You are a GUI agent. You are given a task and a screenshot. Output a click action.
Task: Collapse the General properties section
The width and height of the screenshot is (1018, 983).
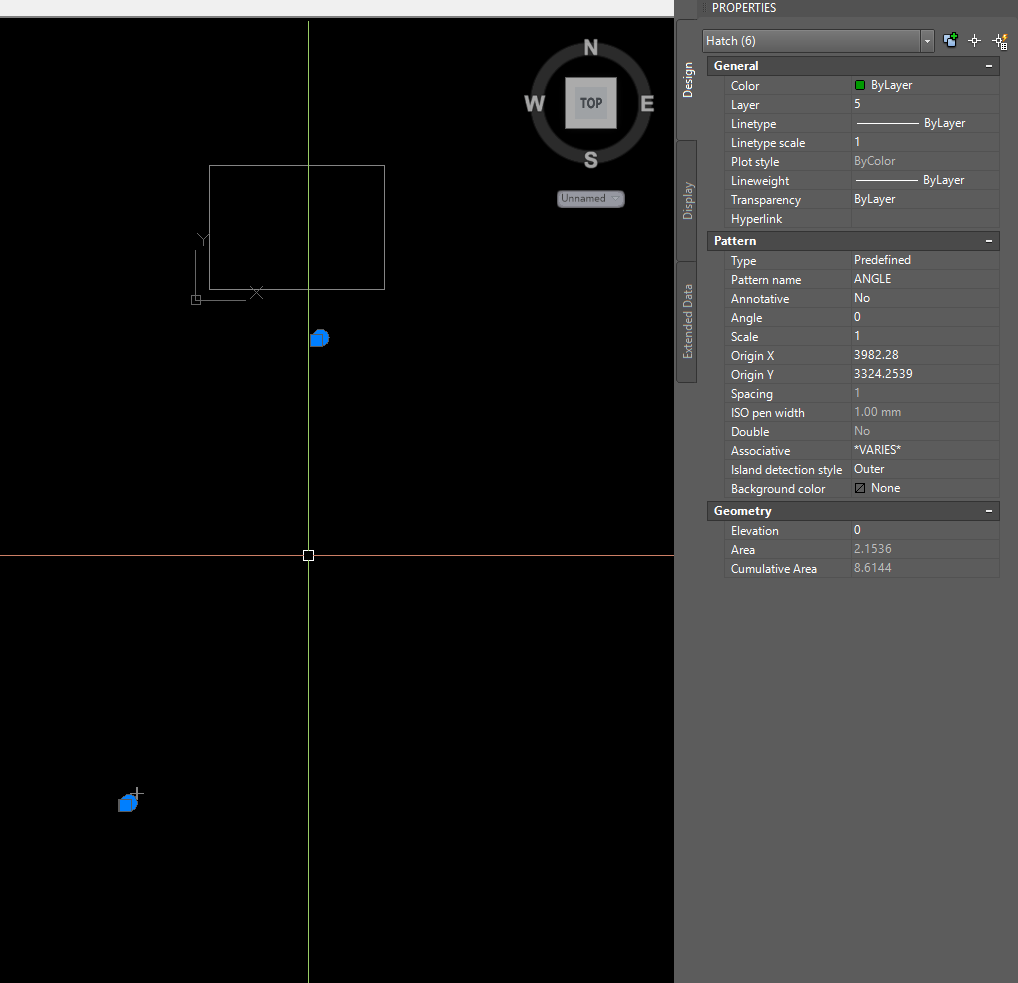coord(989,66)
